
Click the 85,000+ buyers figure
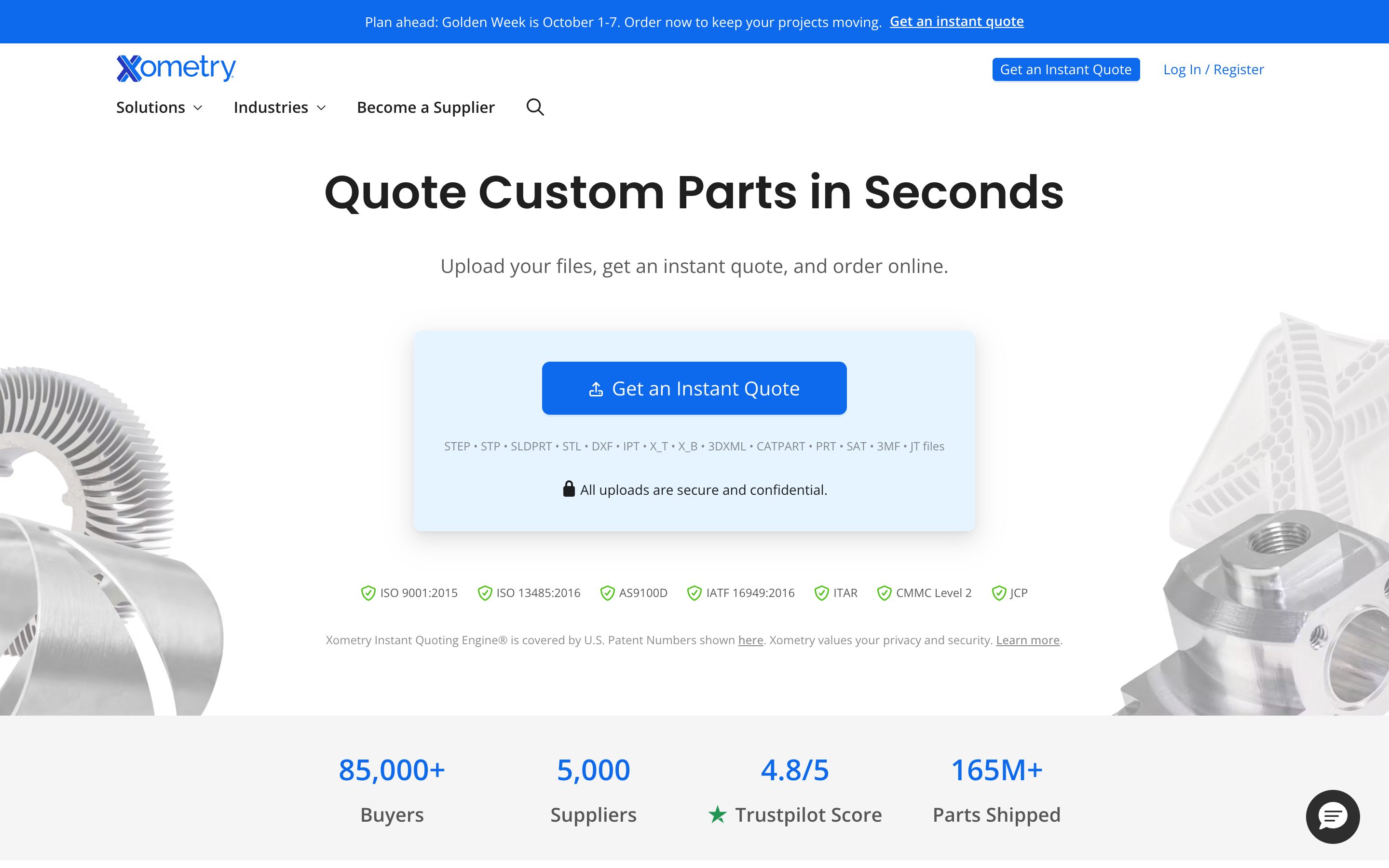point(392,770)
